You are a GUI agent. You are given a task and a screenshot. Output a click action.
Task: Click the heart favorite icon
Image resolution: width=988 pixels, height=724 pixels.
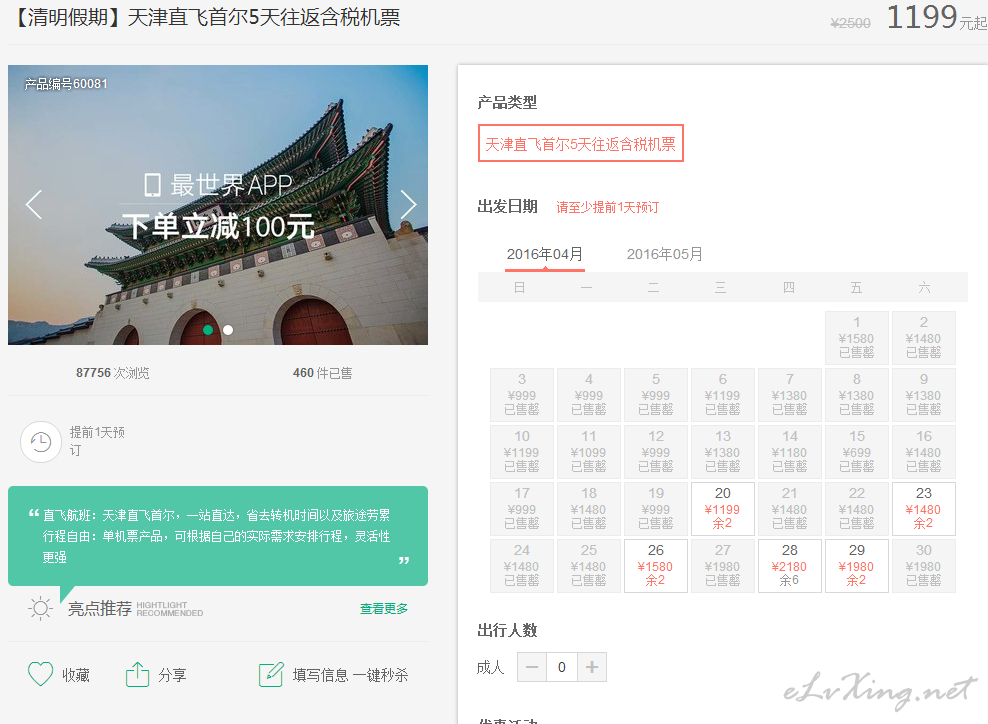pos(40,674)
